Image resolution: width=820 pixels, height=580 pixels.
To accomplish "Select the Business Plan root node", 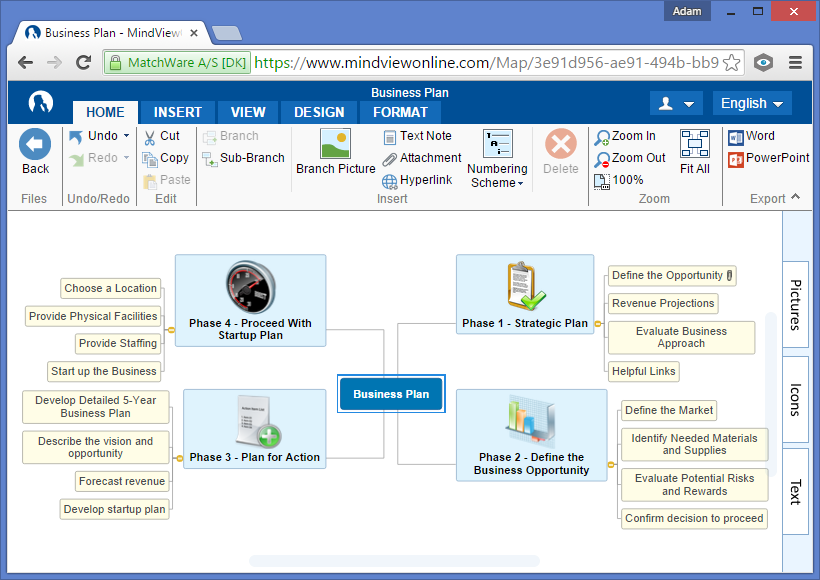I will click(391, 394).
